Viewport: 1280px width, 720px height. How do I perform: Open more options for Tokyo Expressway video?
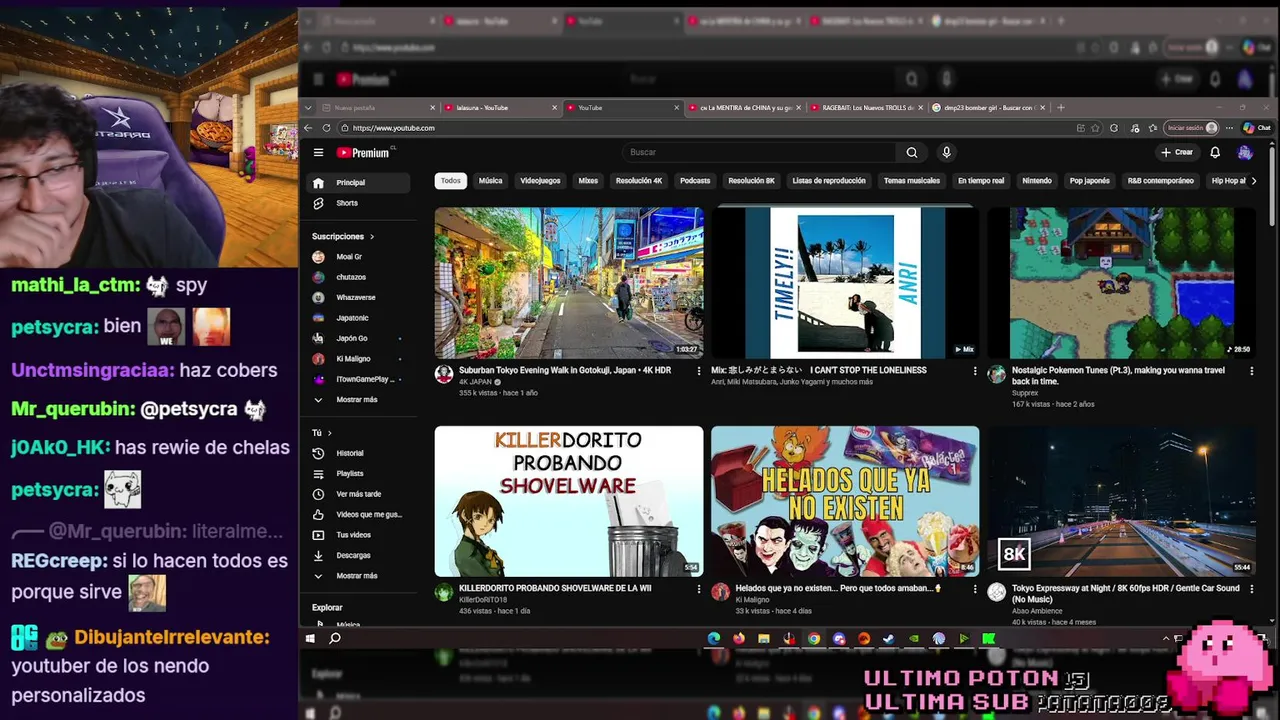tap(1251, 589)
